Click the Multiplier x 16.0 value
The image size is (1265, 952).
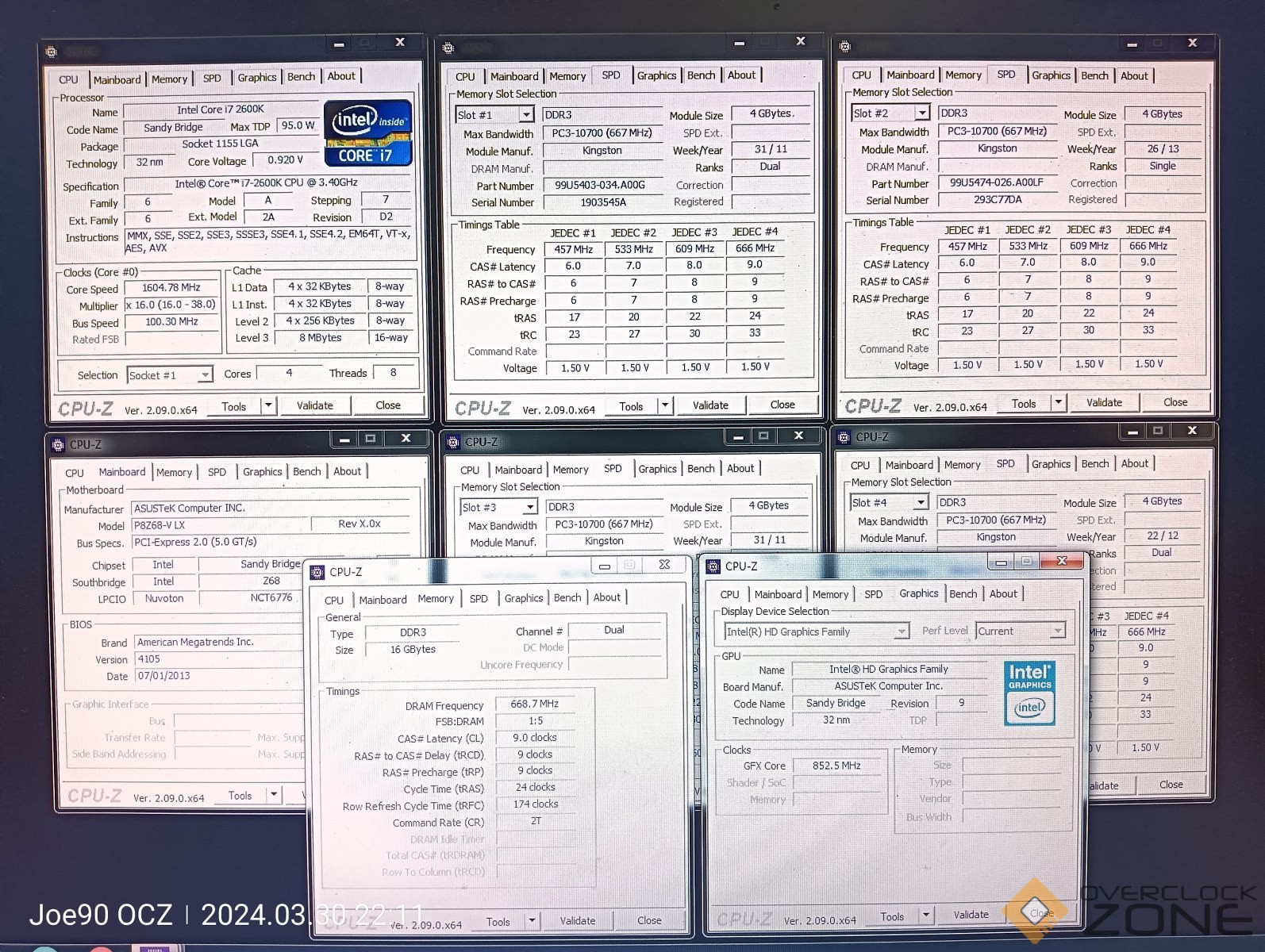click(x=171, y=305)
